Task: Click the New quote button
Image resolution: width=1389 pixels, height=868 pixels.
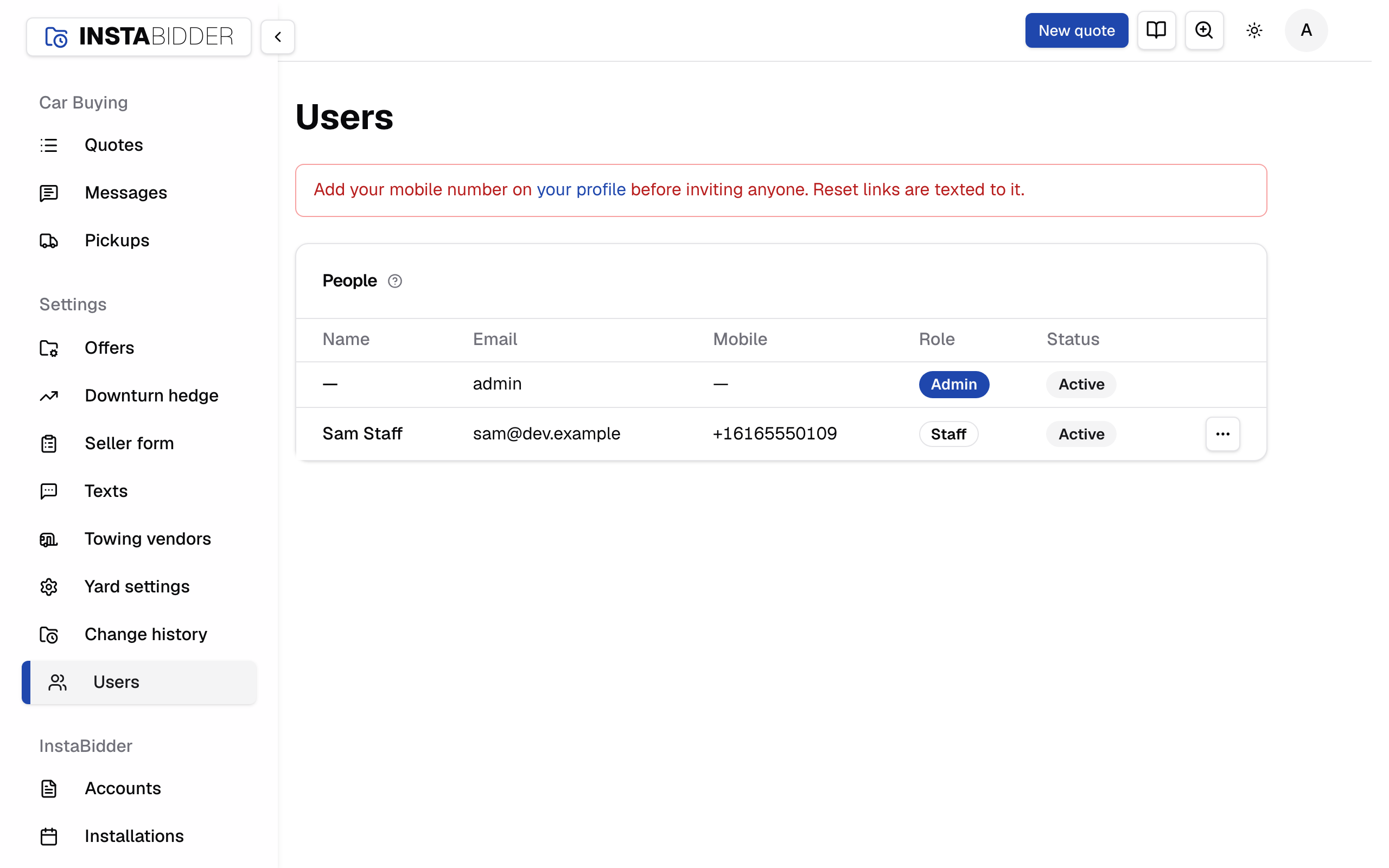Action: [1076, 30]
